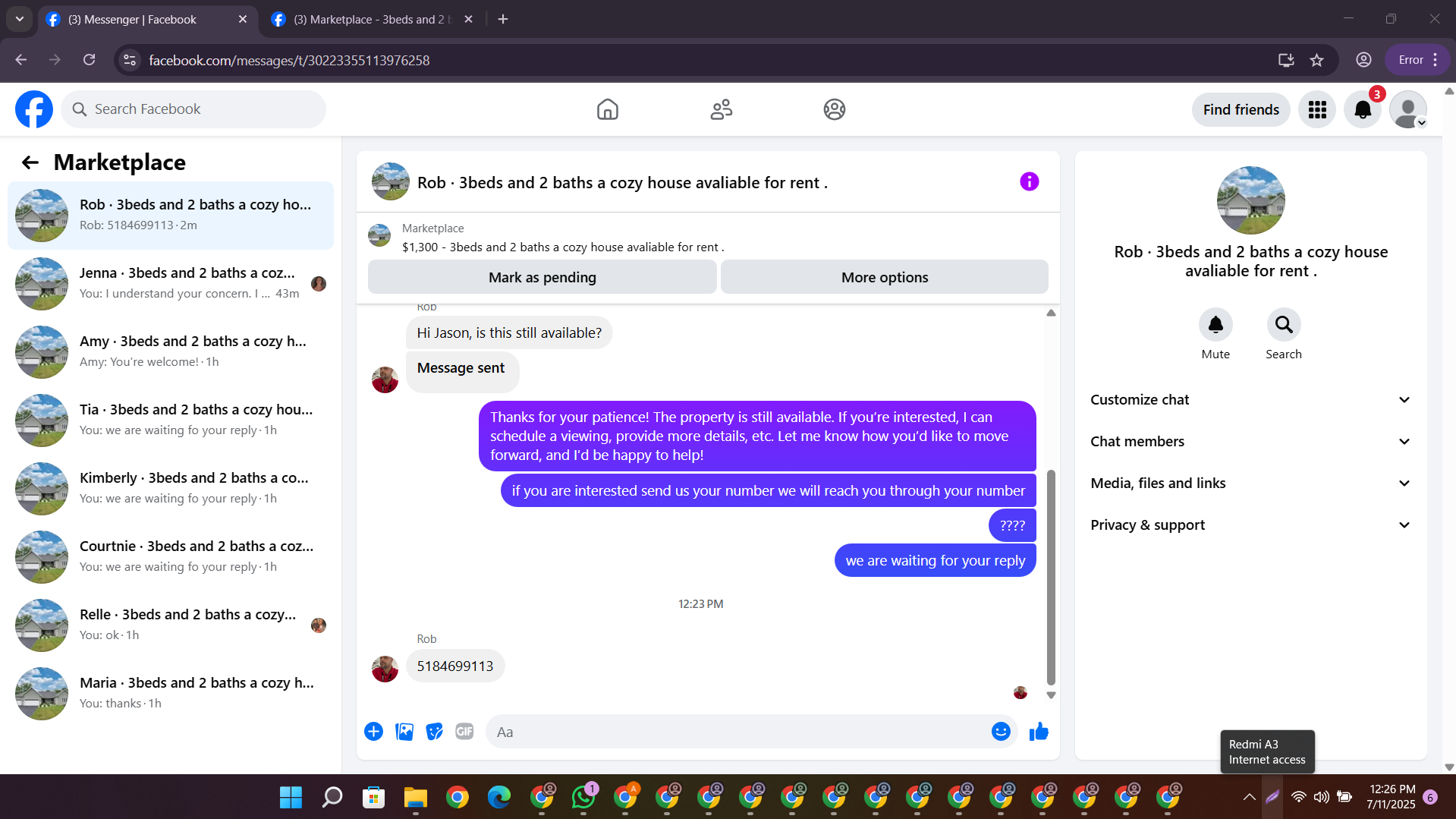Open the emoji picker
The height and width of the screenshot is (819, 1456).
1001,731
